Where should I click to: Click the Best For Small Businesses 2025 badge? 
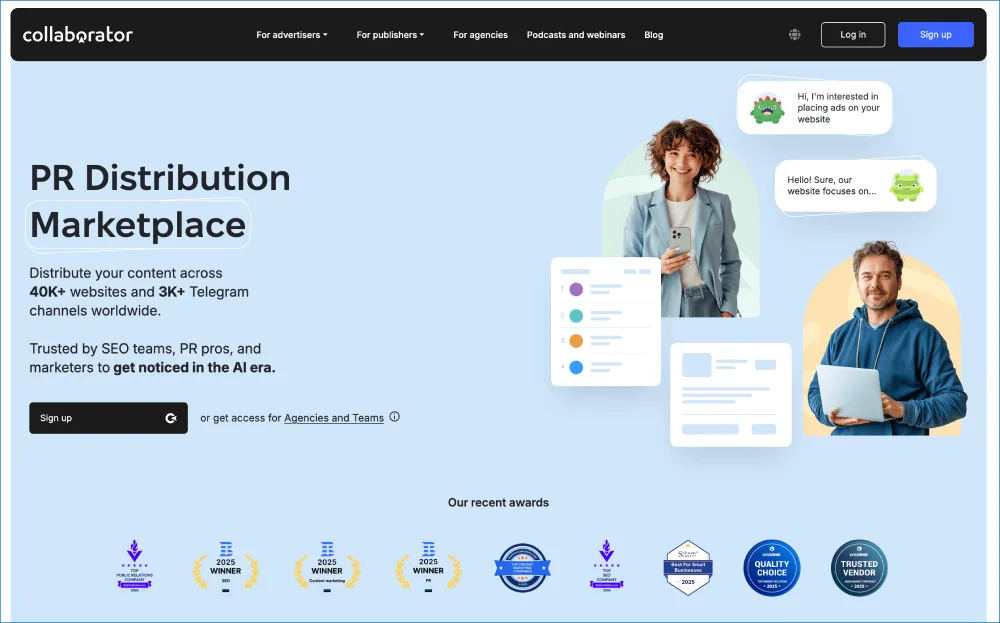(x=688, y=568)
